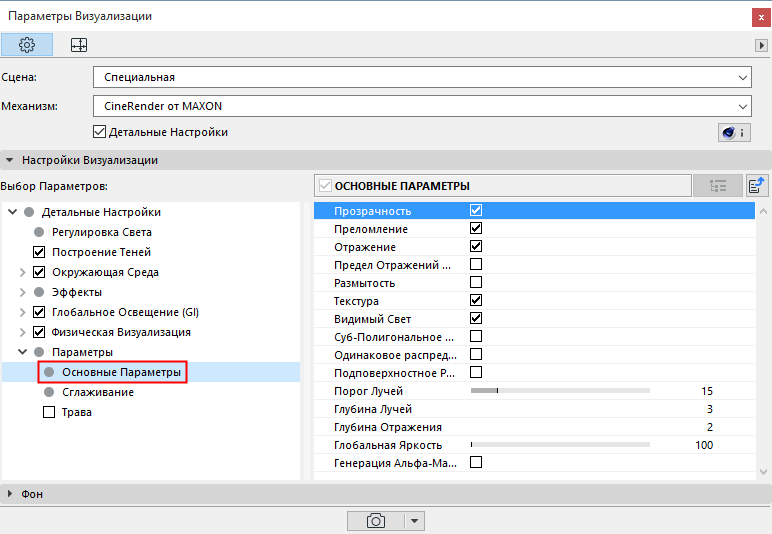This screenshot has height=534, width=772.
Task: Click the scroll down arrow of parameter list
Action: click(763, 471)
